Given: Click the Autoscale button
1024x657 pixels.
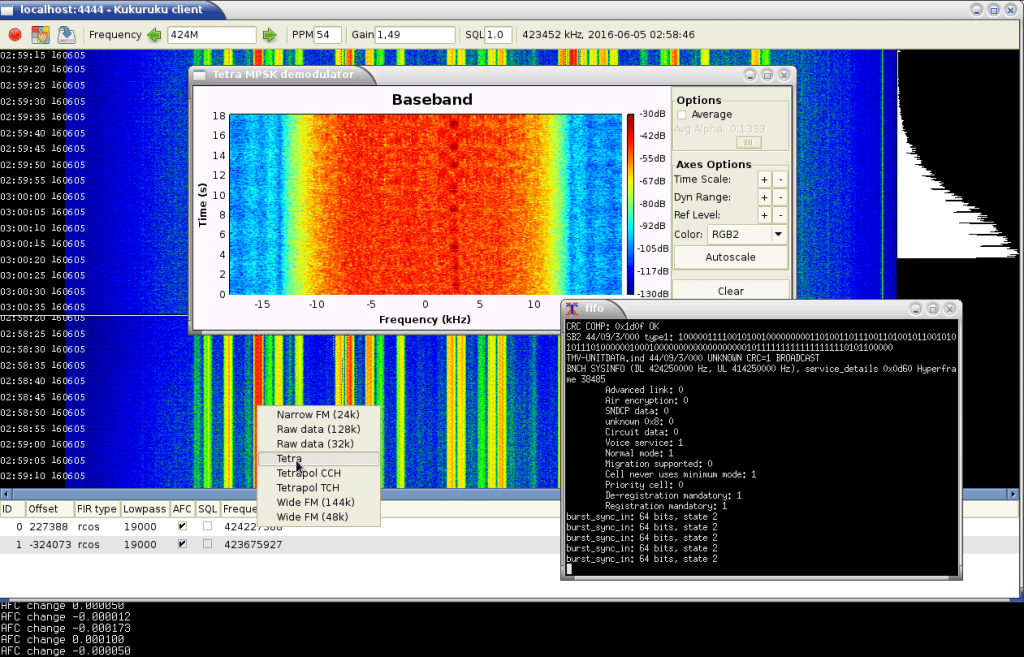Looking at the screenshot, I should (x=730, y=257).
